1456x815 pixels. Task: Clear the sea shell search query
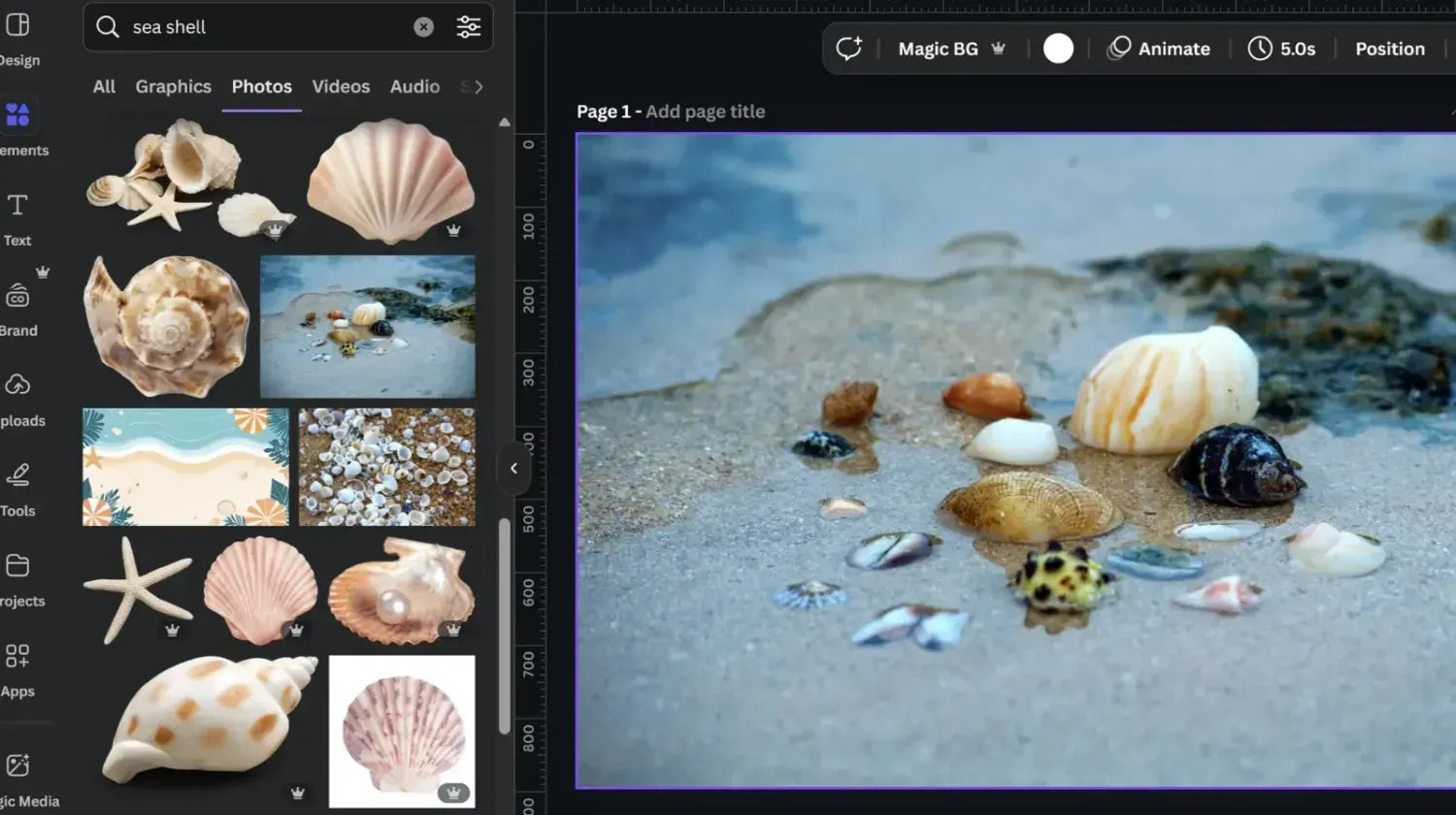click(x=424, y=27)
